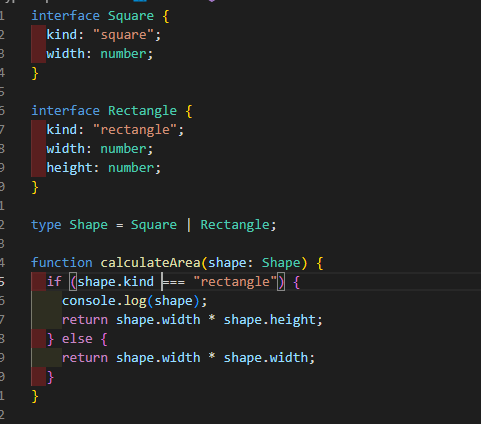Click 'shape' argument inside console.log
481x424 pixels.
click(173, 301)
